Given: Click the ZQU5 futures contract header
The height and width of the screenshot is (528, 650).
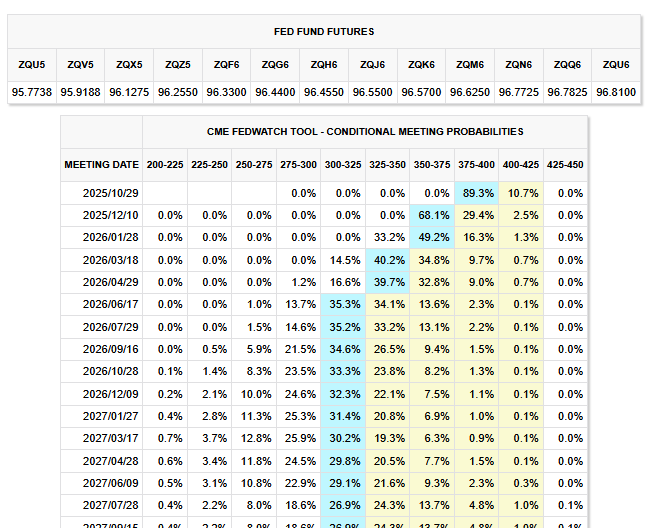Looking at the screenshot, I should tap(32, 64).
